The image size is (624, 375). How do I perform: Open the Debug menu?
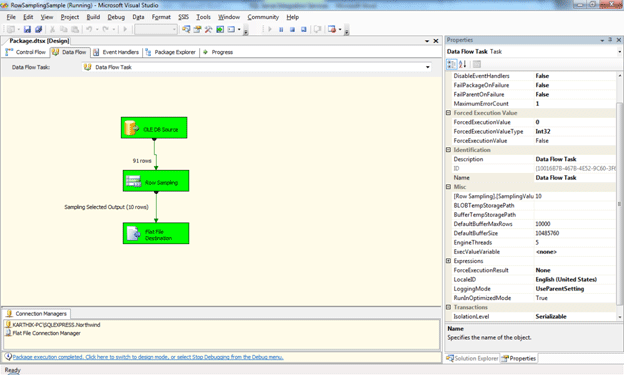tap(116, 17)
